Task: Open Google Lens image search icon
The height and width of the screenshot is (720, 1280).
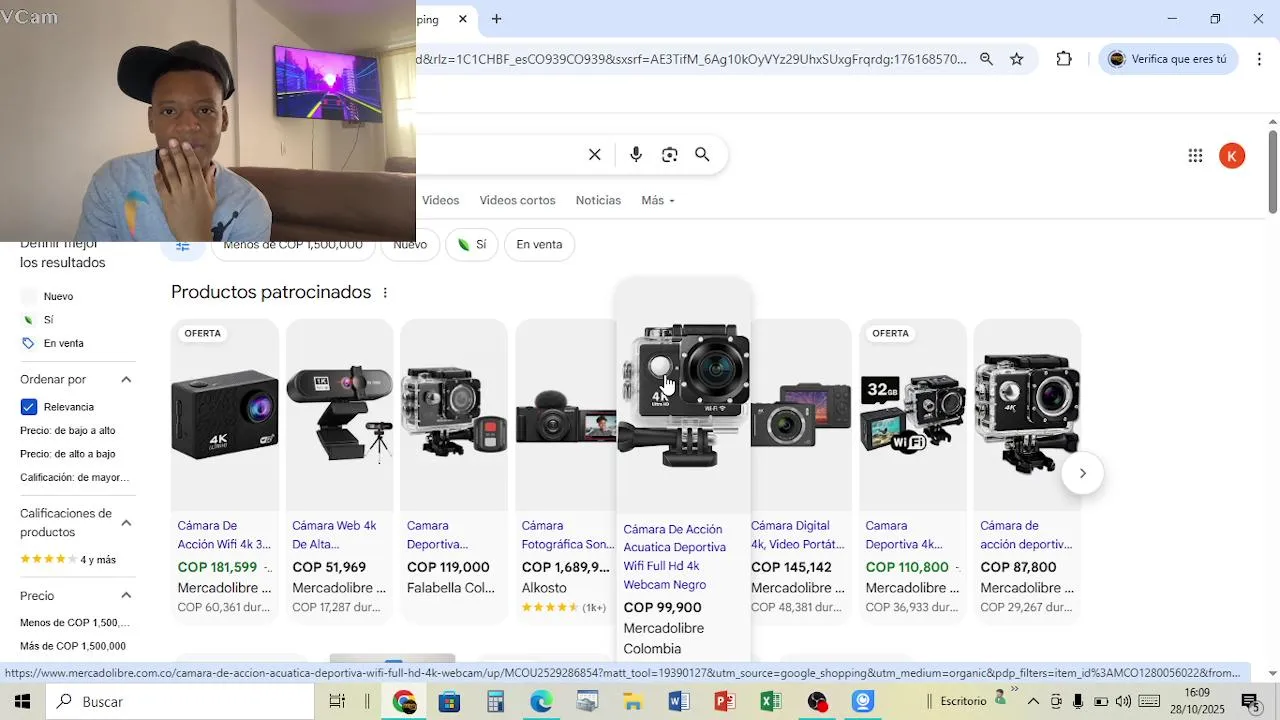Action: click(x=670, y=154)
